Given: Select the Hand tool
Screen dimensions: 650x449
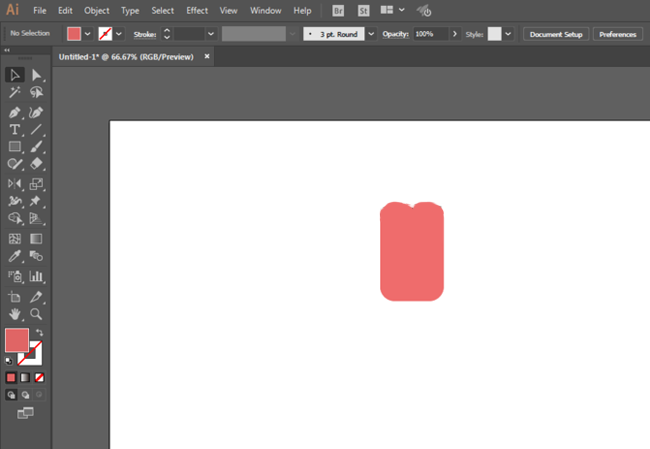Looking at the screenshot, I should click(x=15, y=314).
